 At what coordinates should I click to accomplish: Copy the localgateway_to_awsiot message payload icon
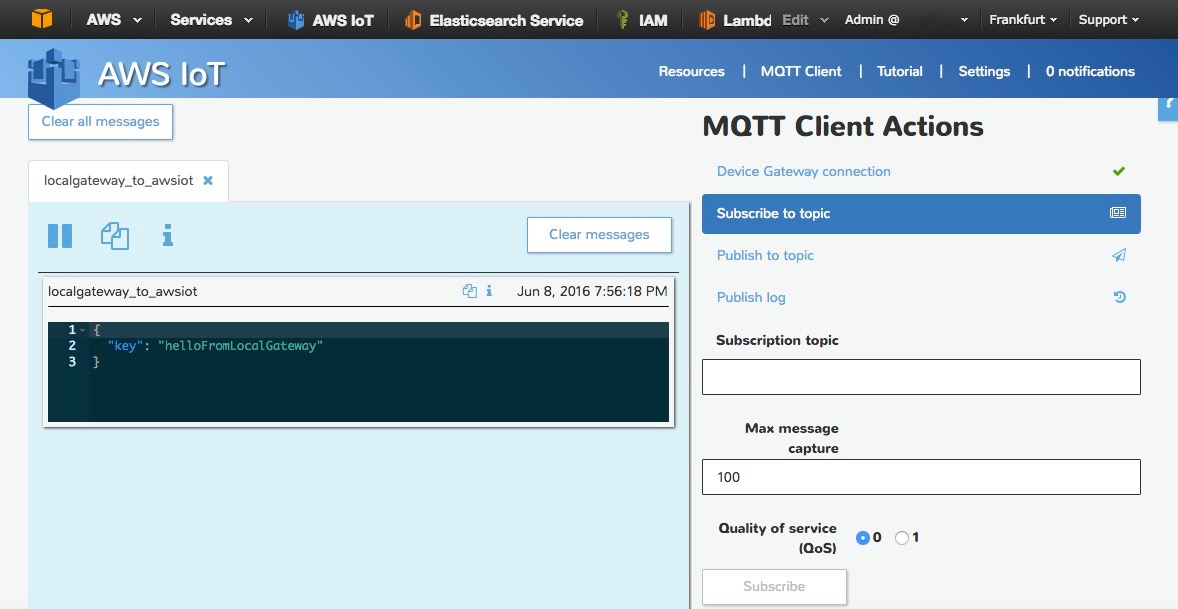pyautogui.click(x=470, y=291)
